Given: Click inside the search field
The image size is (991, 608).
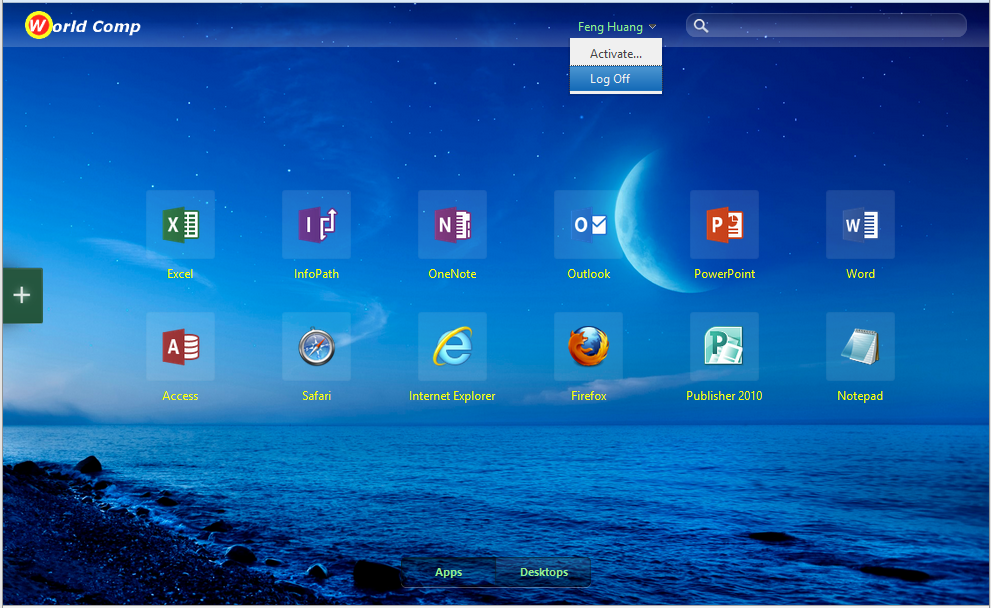Looking at the screenshot, I should (x=835, y=26).
